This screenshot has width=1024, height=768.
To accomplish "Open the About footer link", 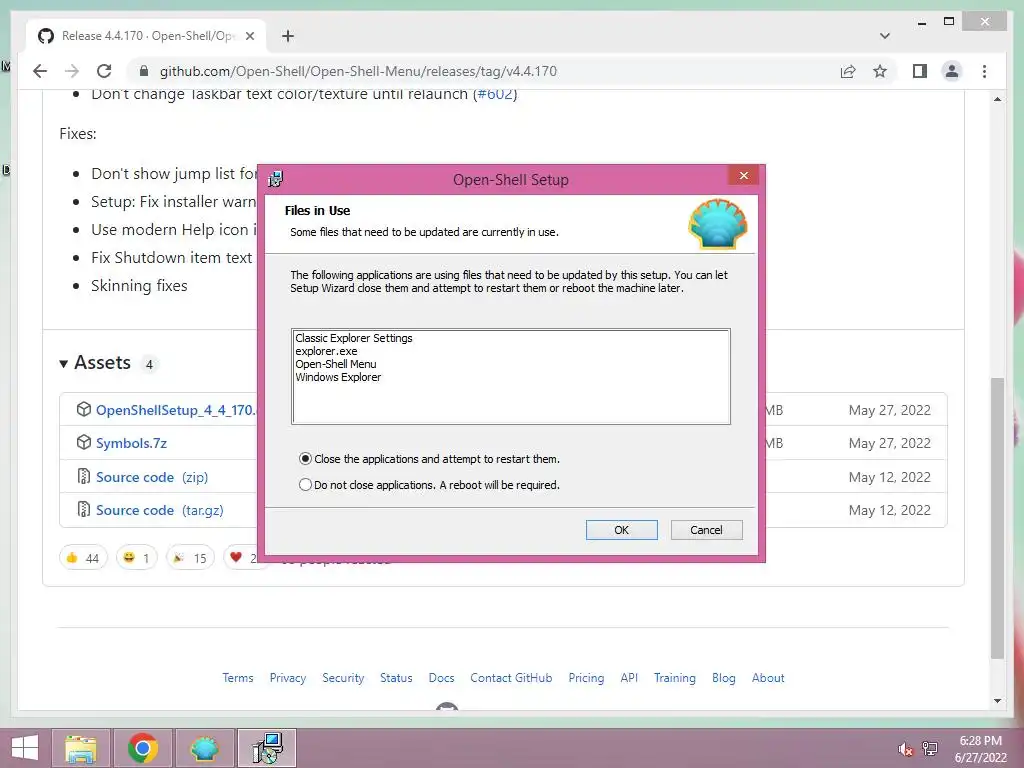I will point(767,678).
